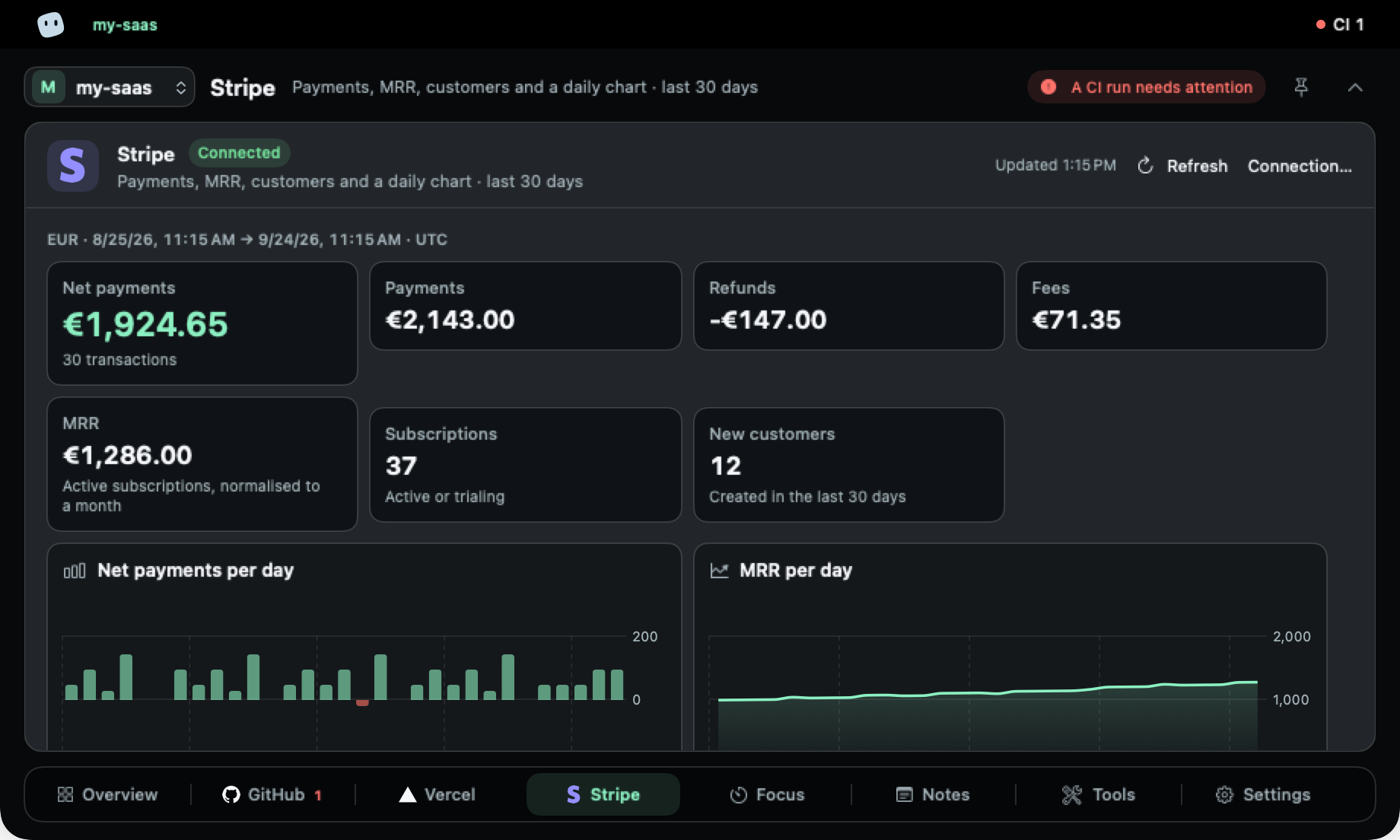Screen dimensions: 1400x840
Task: Click the MRR €1,286.00 value
Action: tap(127, 455)
